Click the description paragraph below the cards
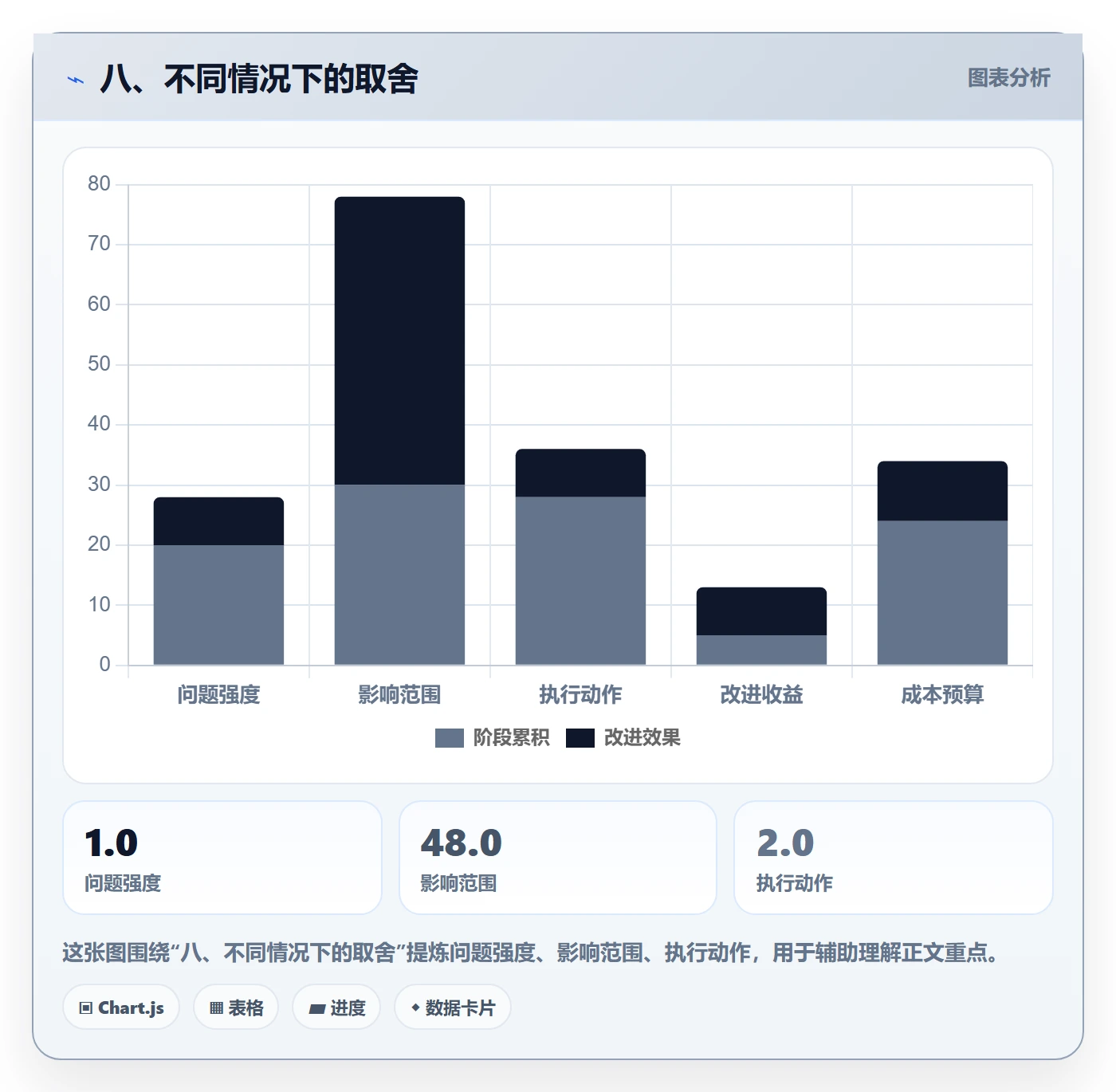 pos(532,953)
